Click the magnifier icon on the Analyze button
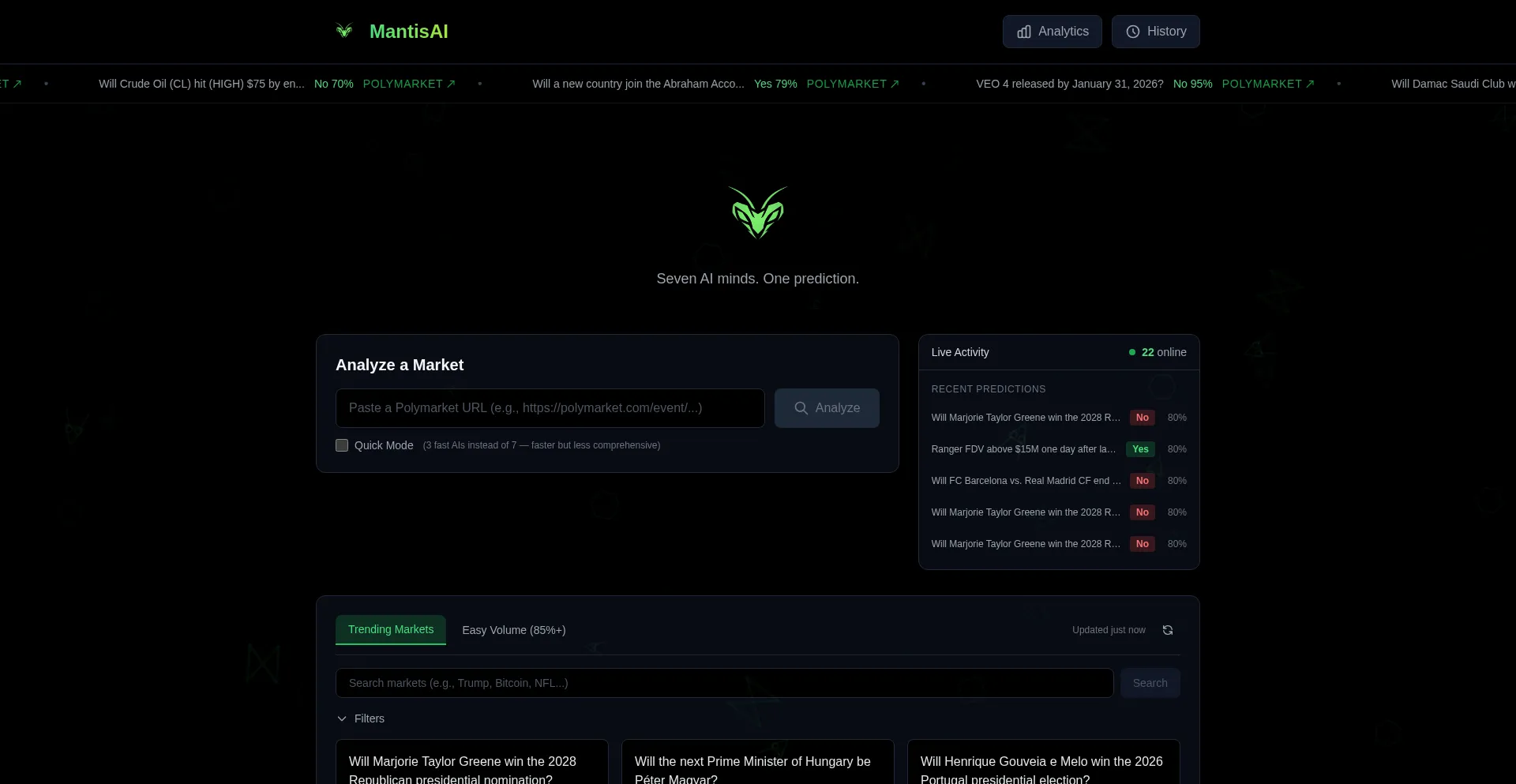The image size is (1516, 784). click(x=801, y=408)
